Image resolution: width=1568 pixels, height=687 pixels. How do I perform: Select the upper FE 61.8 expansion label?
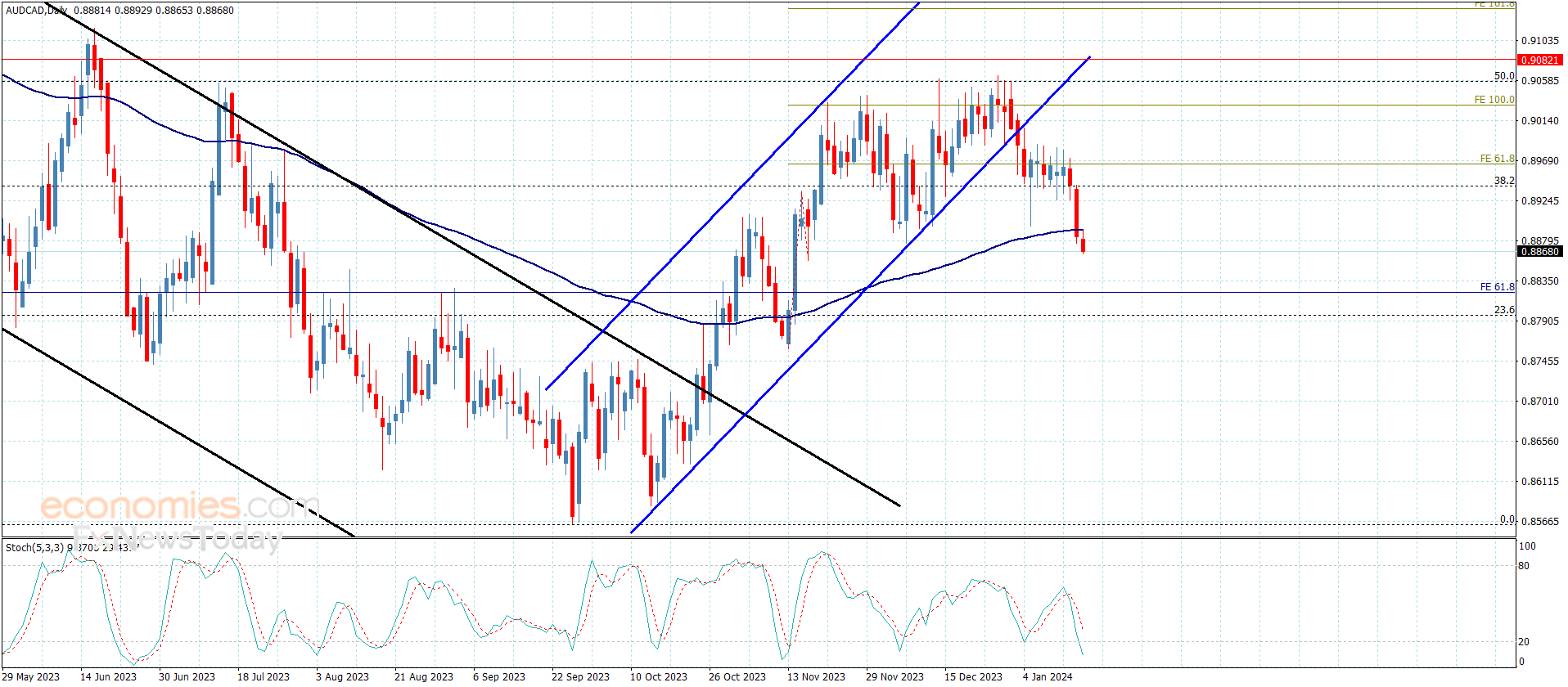[1497, 159]
